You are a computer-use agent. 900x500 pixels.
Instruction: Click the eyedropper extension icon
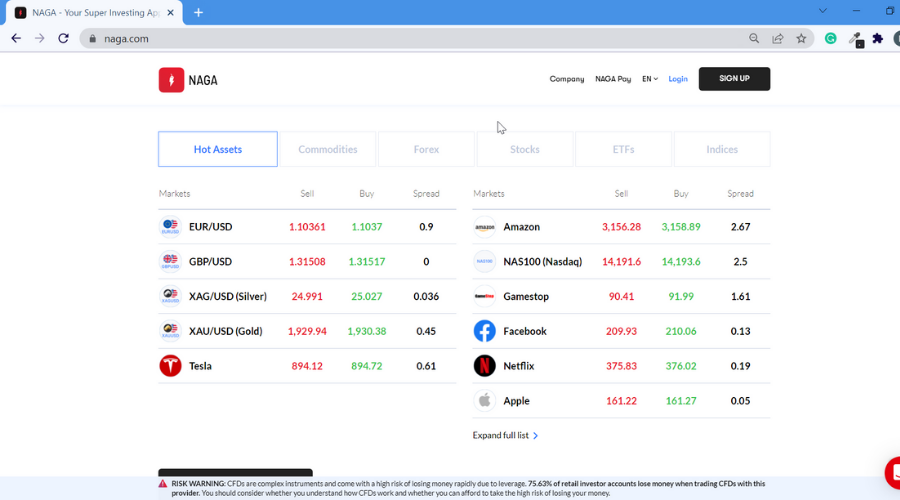click(x=856, y=40)
